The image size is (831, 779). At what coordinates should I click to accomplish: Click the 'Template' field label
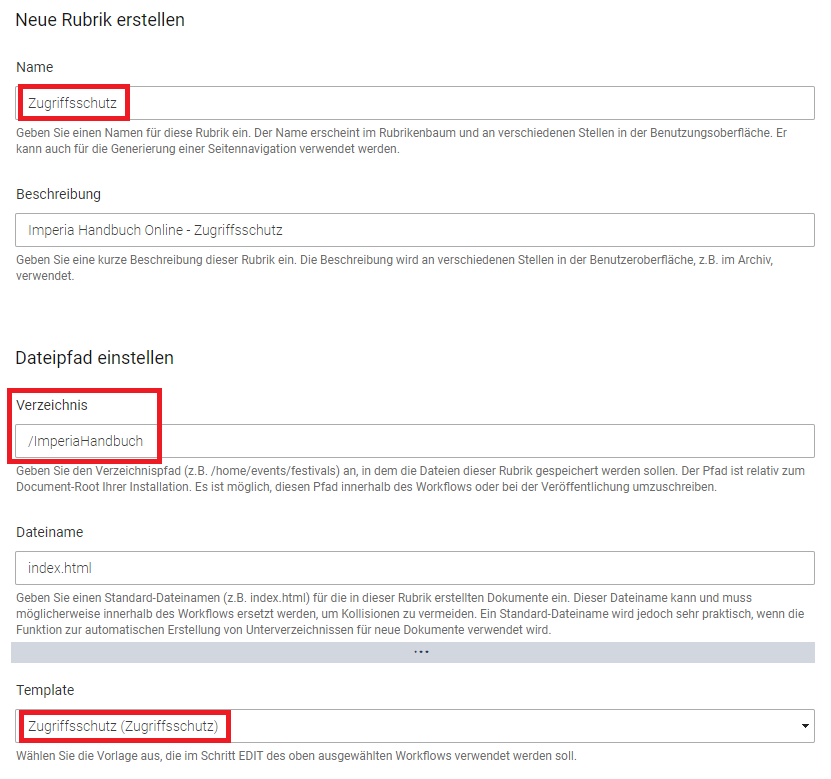point(45,690)
